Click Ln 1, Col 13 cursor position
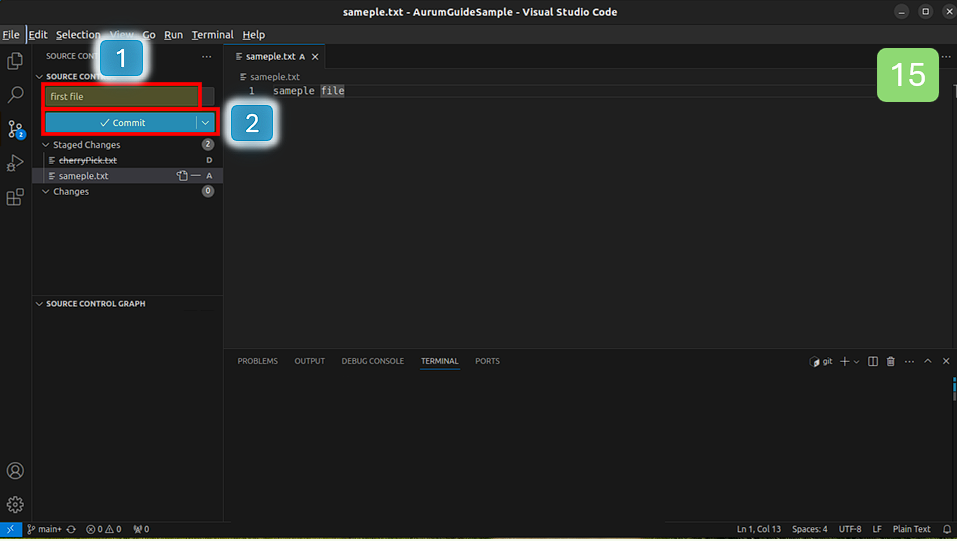Viewport: 957px width, 541px height. (x=759, y=529)
